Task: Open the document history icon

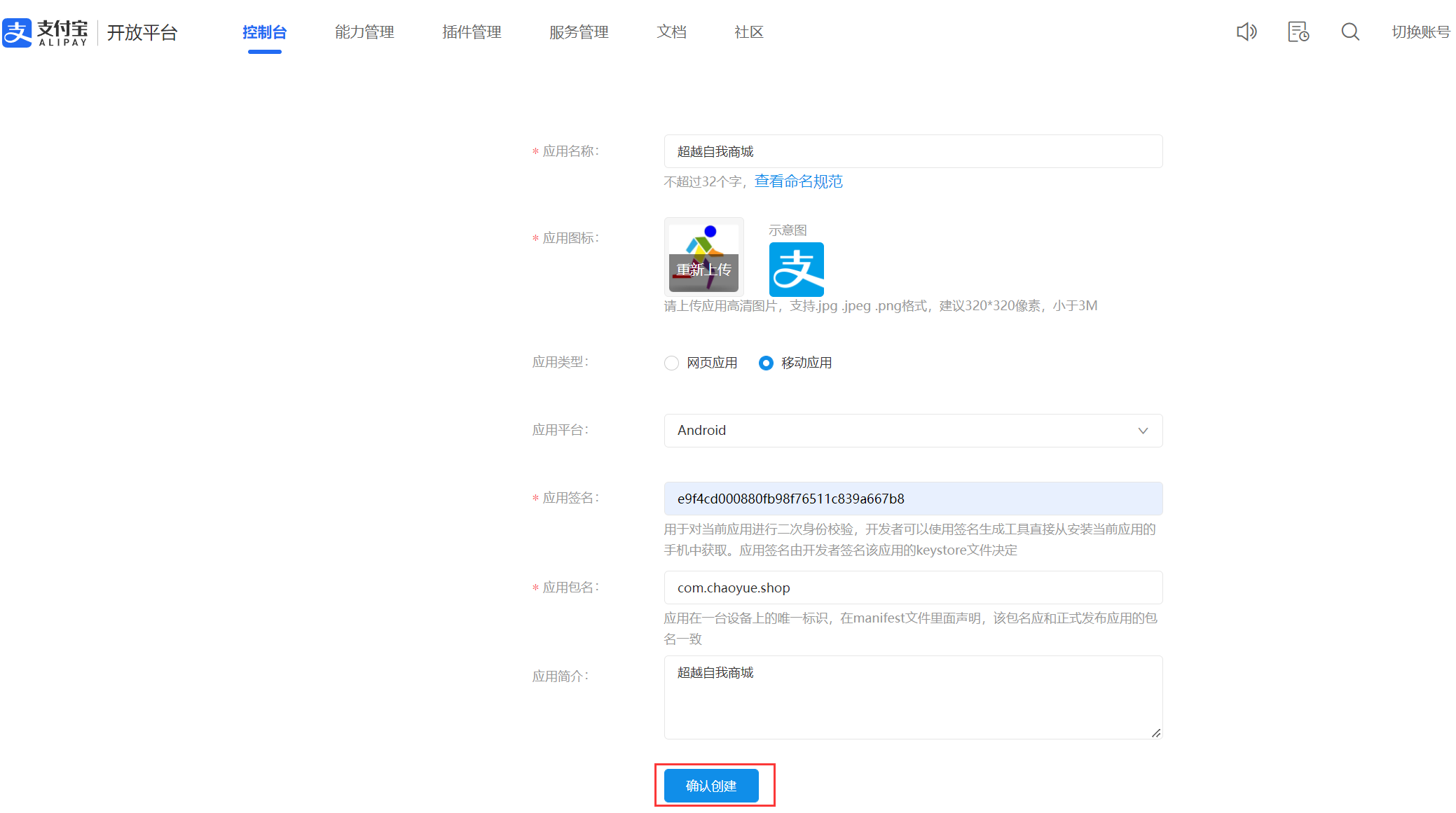Action: pyautogui.click(x=1298, y=32)
